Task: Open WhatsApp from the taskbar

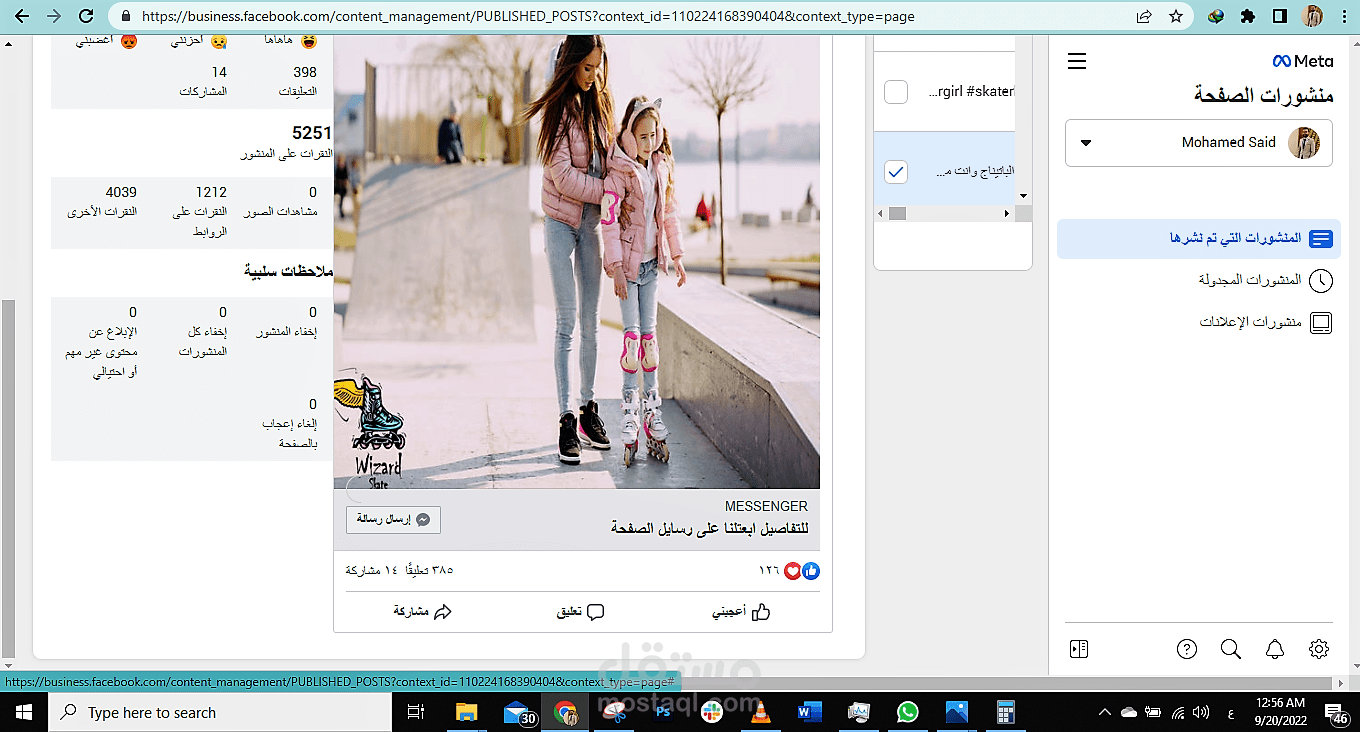Action: click(907, 712)
